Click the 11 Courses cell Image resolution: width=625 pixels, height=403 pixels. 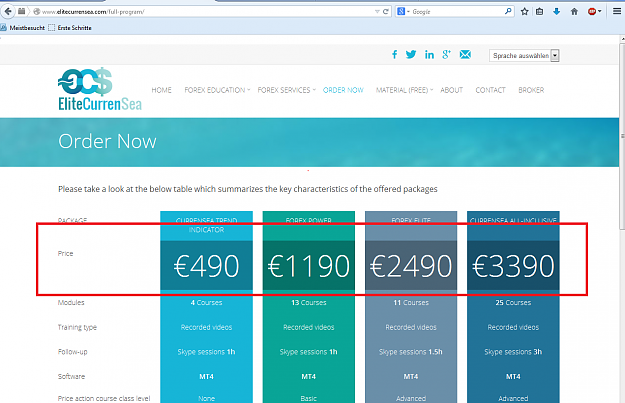point(411,303)
